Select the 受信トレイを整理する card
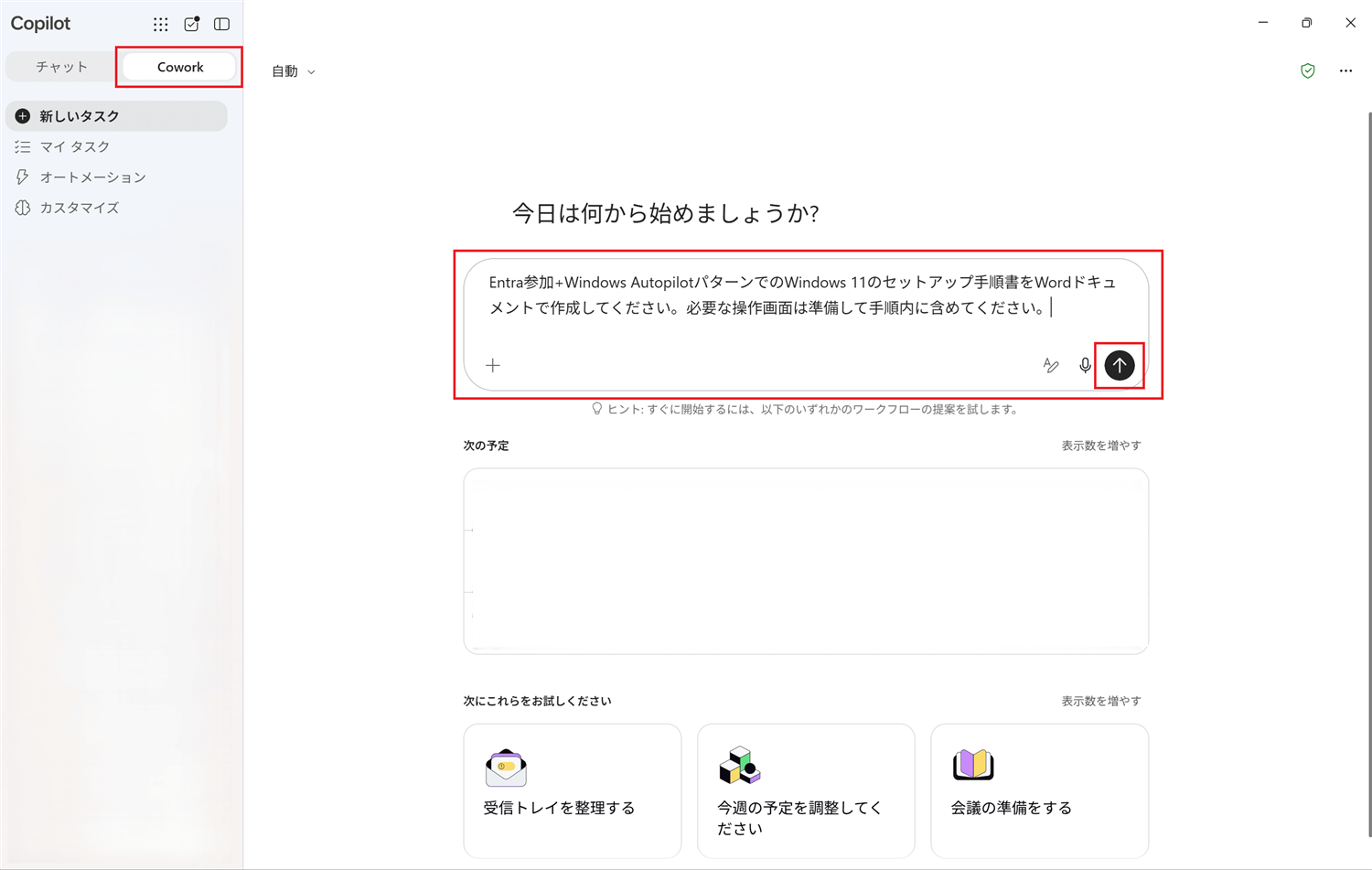 [573, 791]
